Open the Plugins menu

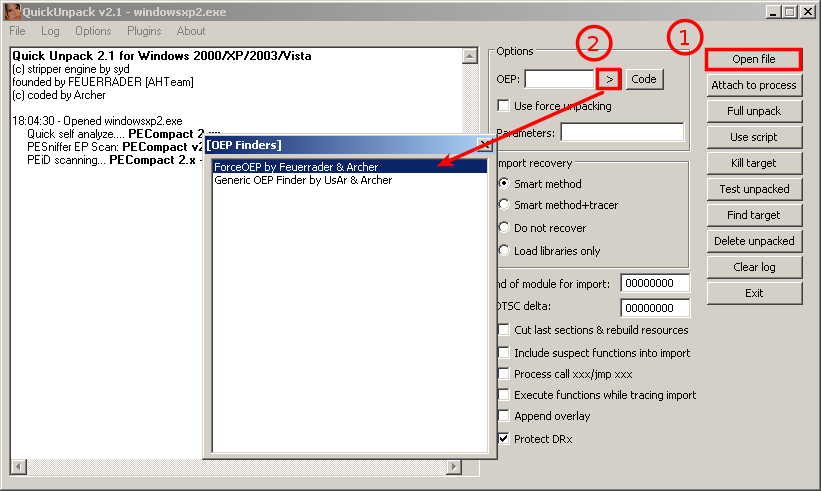tap(144, 31)
